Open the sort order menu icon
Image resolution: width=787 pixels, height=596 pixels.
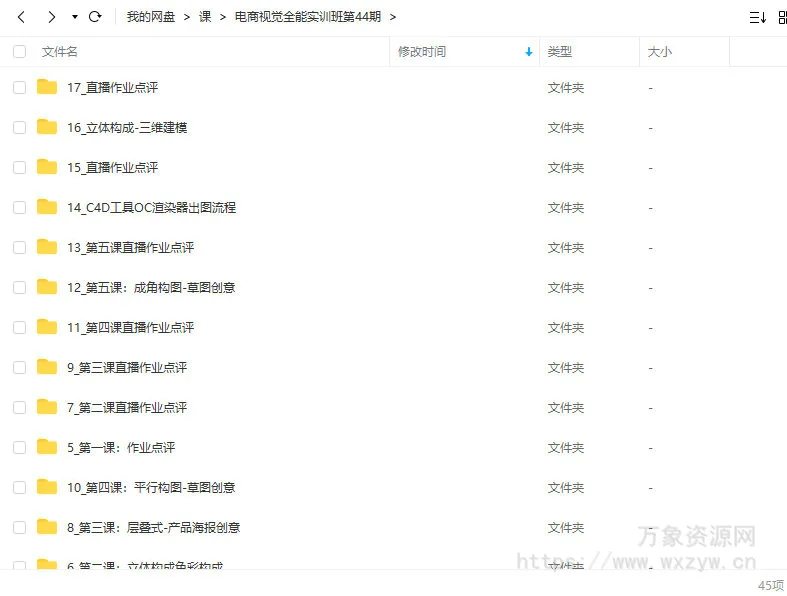(x=757, y=17)
